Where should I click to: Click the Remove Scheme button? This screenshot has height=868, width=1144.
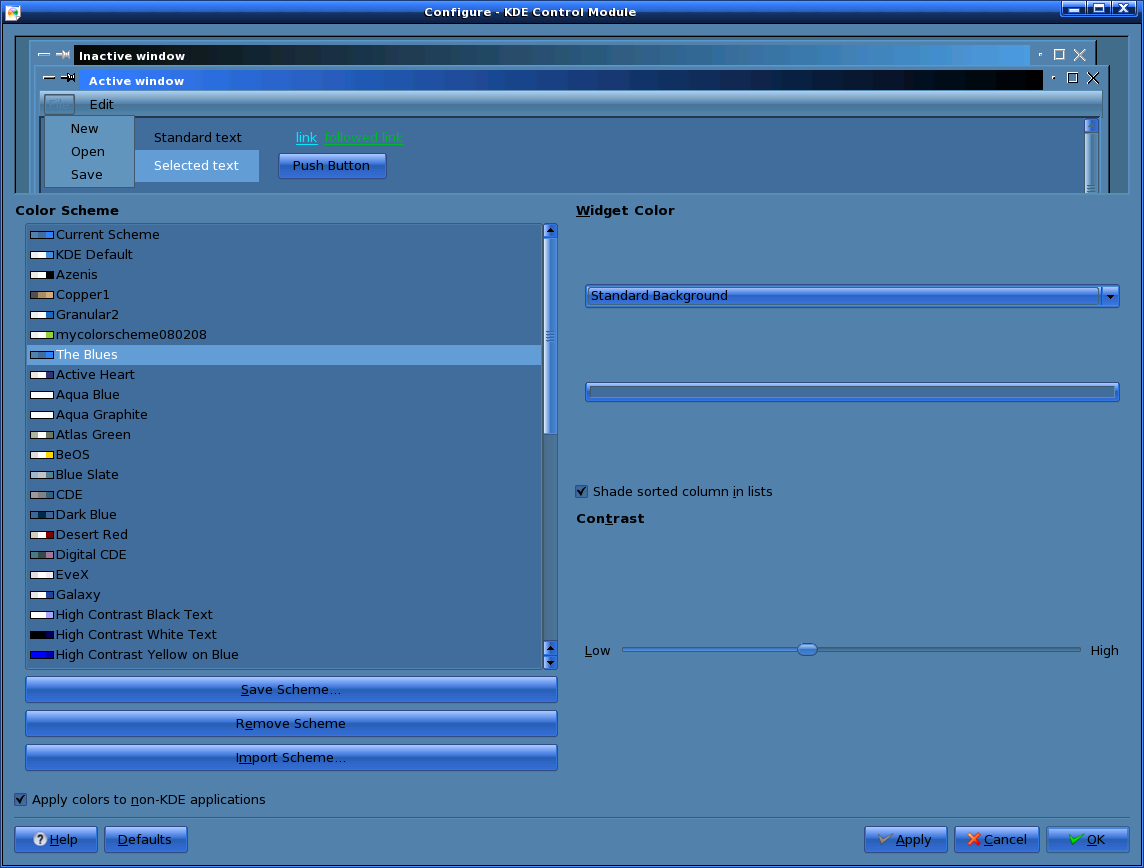291,724
